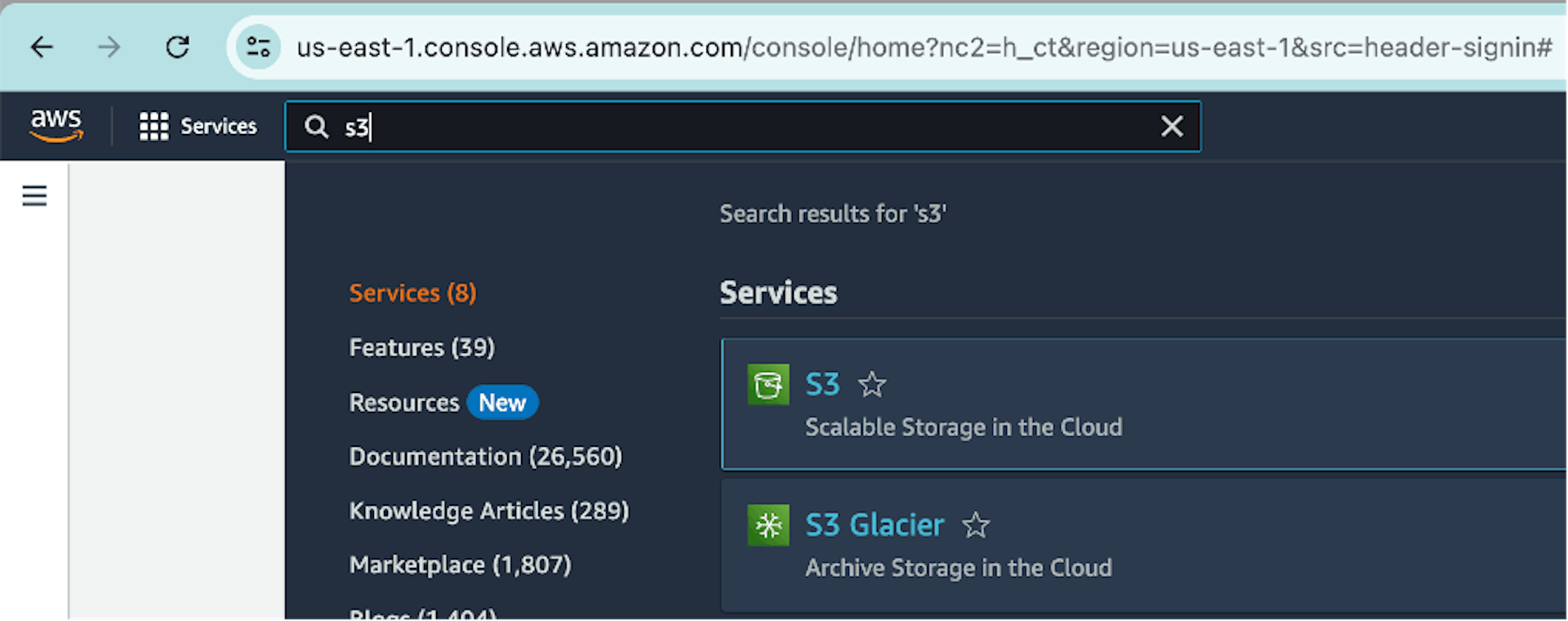Screen dimensions: 1568x621
Task: Click the green S3 bucket icon
Action: point(768,385)
